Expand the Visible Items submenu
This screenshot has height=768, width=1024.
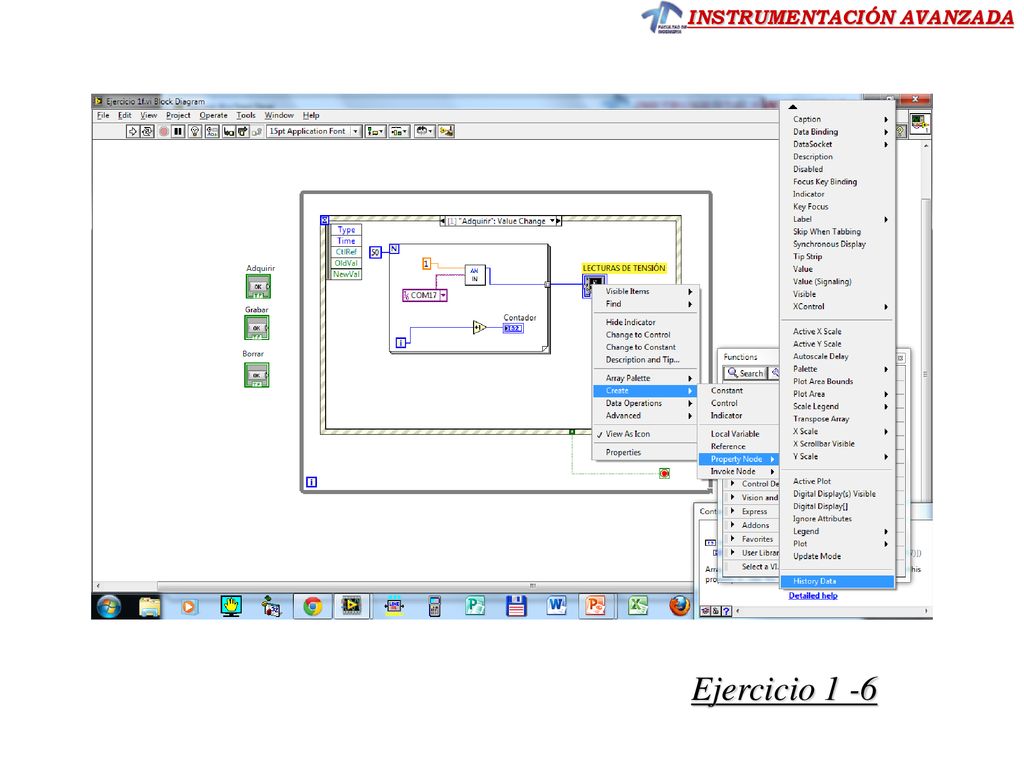click(x=646, y=291)
